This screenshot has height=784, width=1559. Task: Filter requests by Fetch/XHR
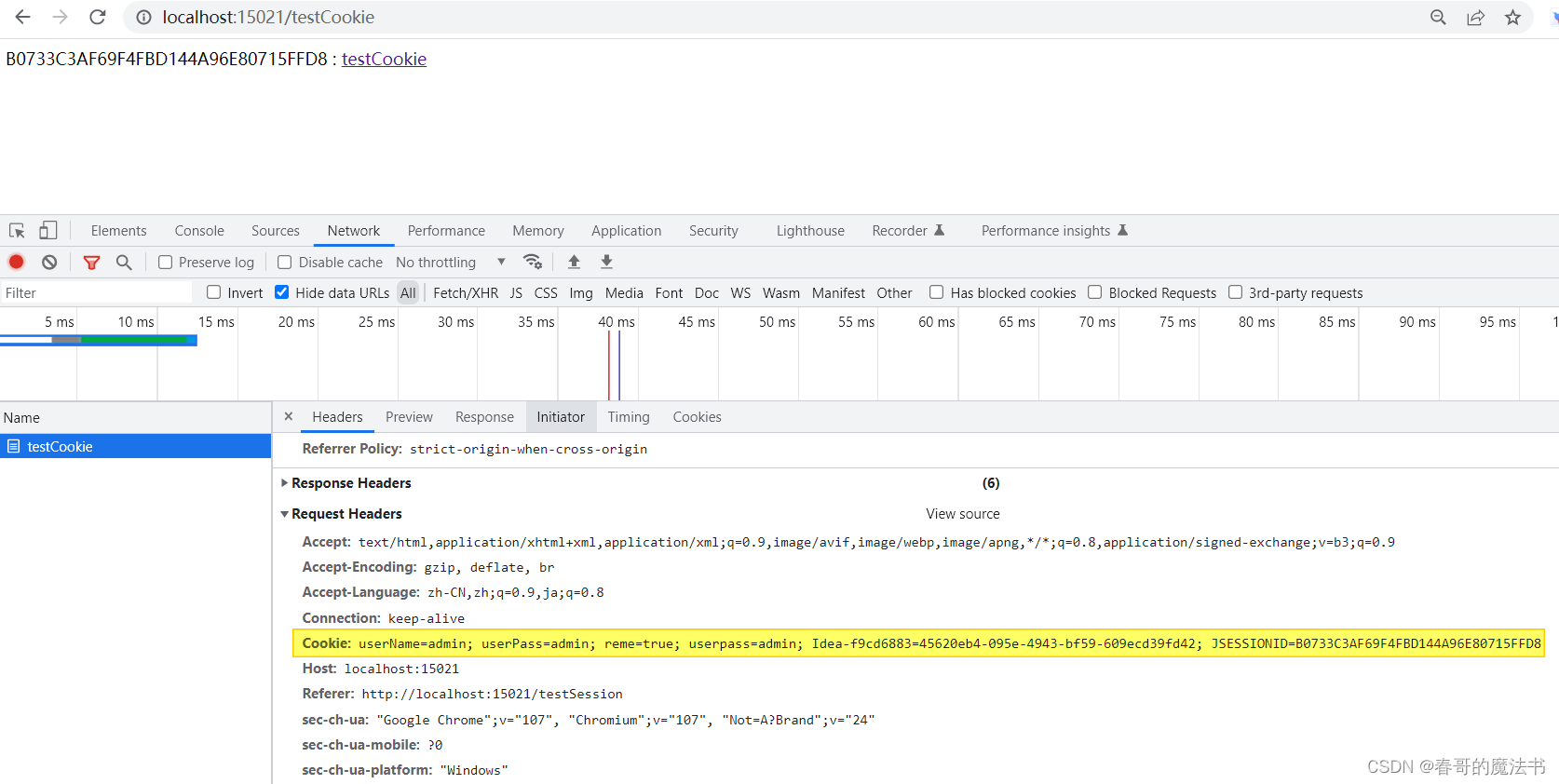pyautogui.click(x=466, y=293)
